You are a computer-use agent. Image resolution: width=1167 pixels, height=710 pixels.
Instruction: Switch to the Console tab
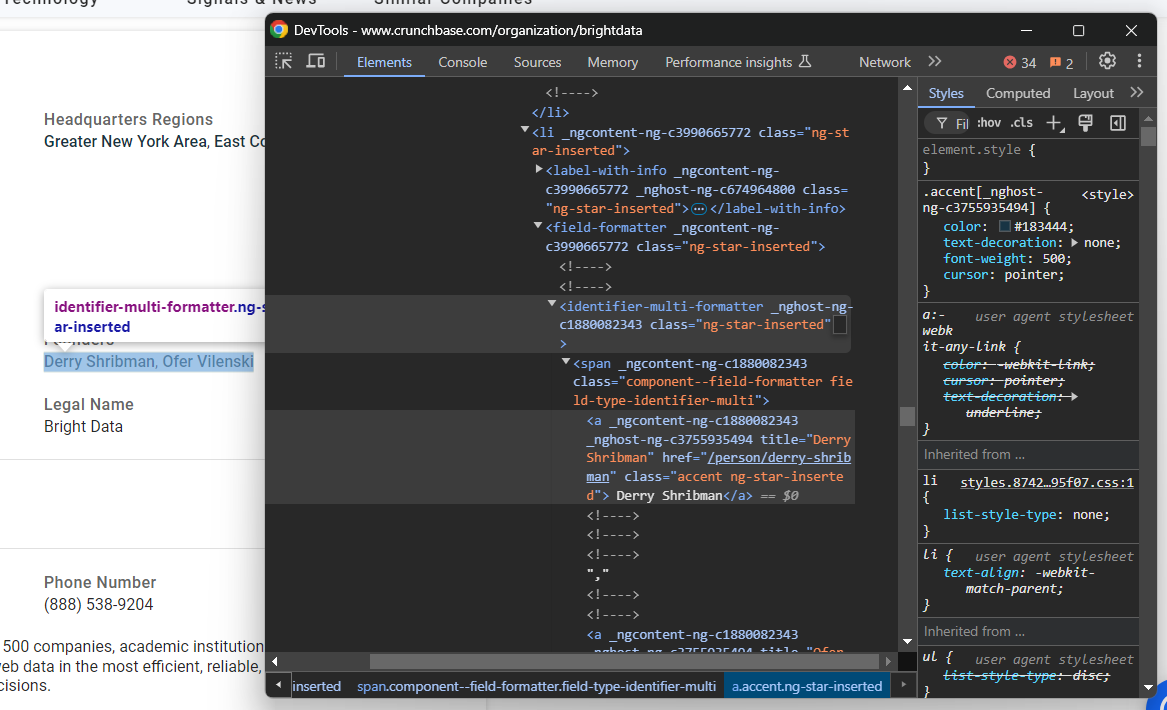click(x=462, y=62)
